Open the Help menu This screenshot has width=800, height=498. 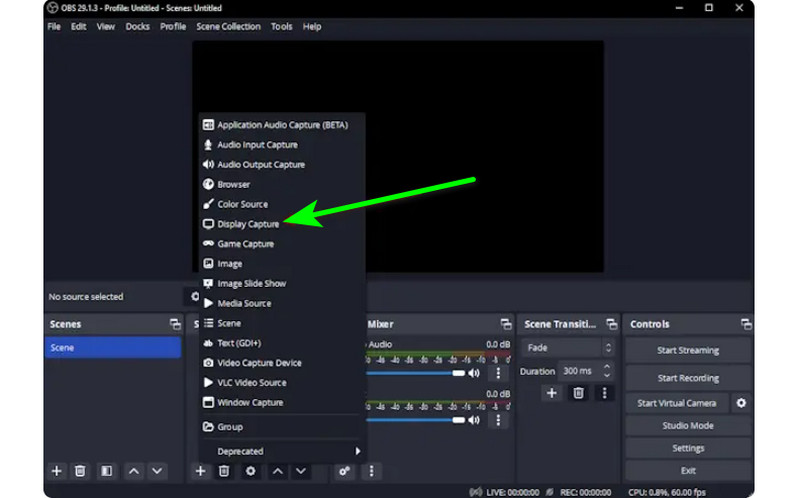tap(312, 27)
